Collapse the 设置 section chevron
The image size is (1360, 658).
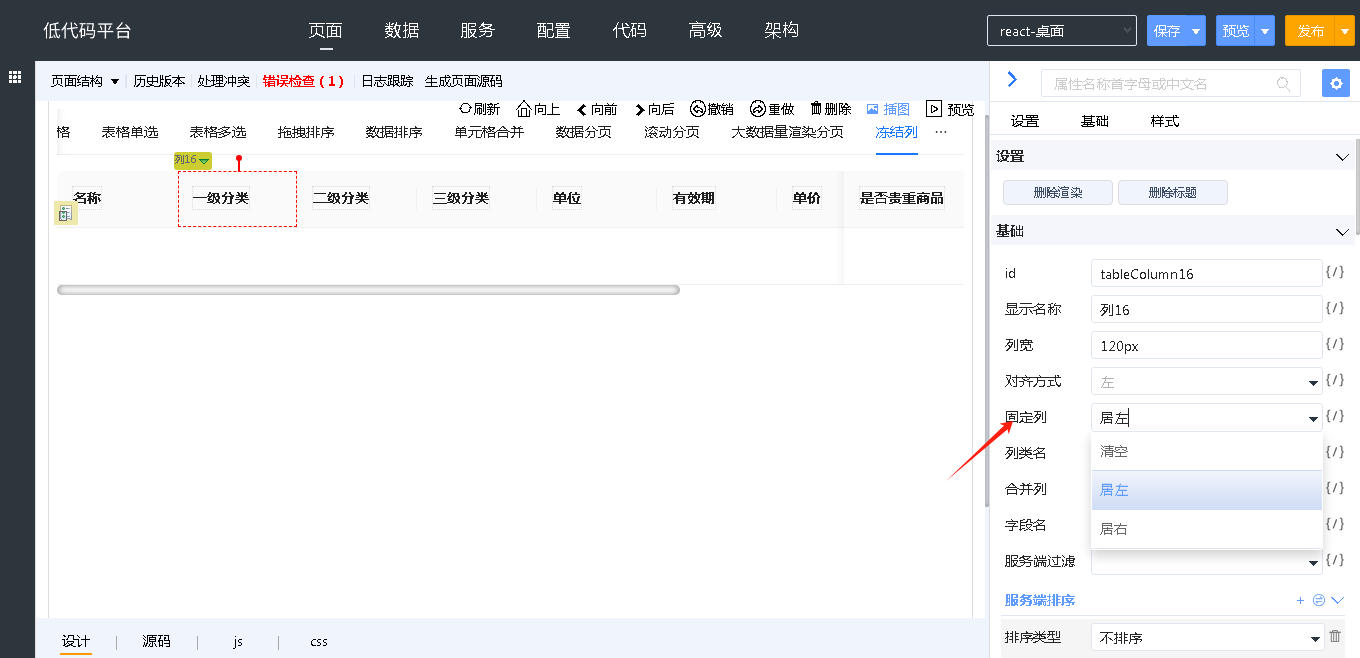[x=1343, y=157]
